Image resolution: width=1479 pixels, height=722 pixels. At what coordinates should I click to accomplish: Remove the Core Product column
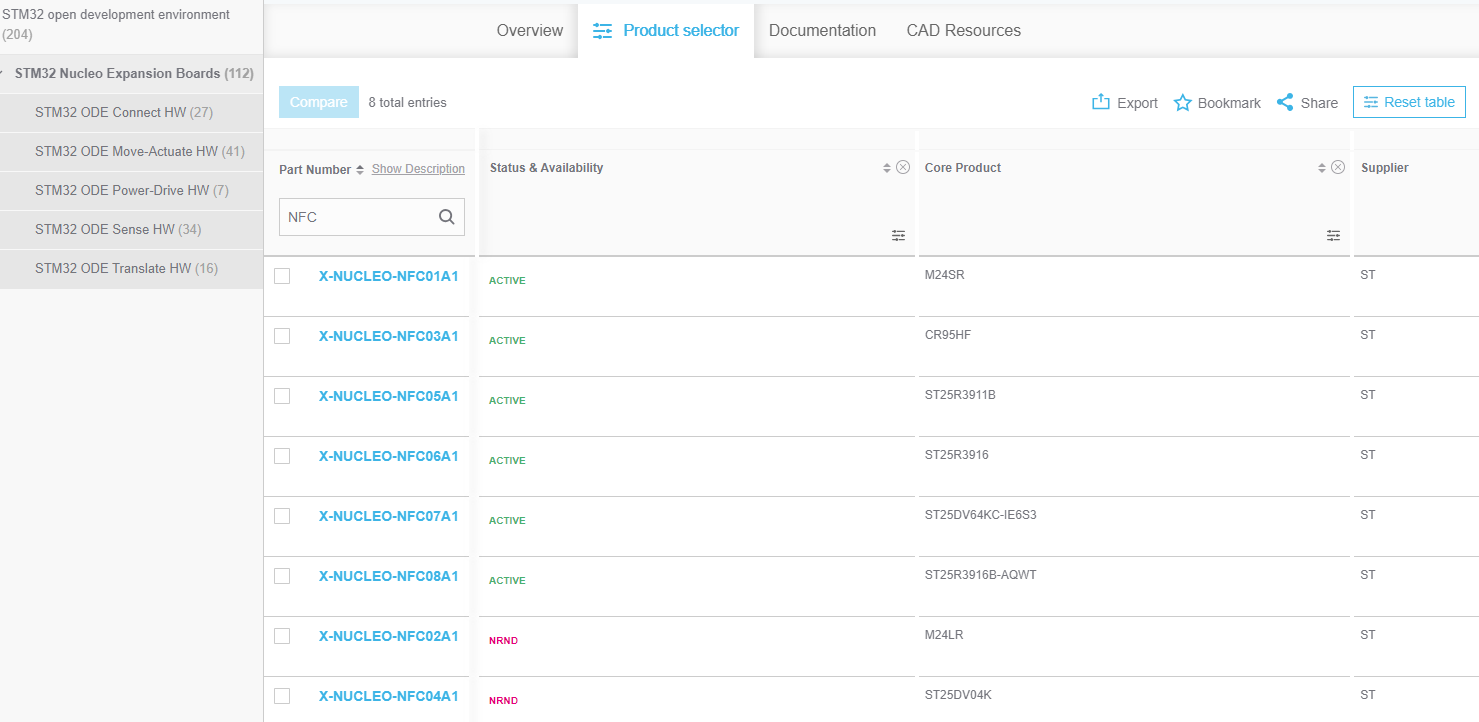pos(1338,168)
